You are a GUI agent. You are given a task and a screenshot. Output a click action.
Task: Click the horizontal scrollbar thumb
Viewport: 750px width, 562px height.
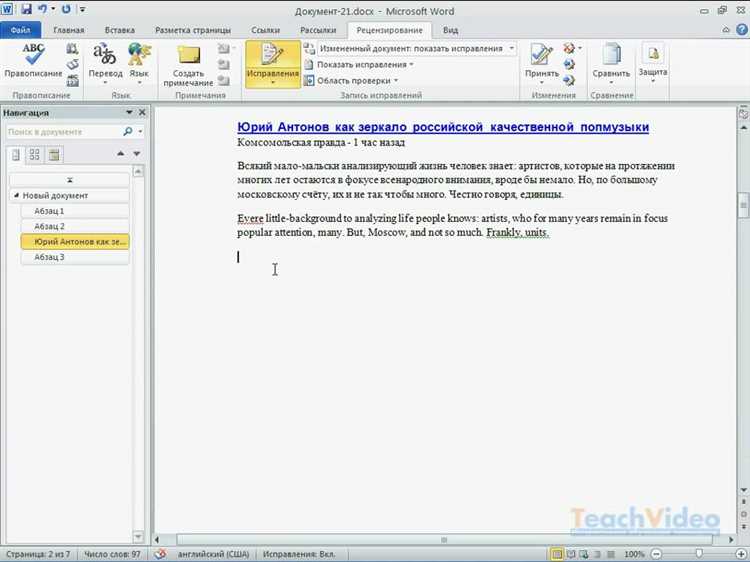(444, 540)
